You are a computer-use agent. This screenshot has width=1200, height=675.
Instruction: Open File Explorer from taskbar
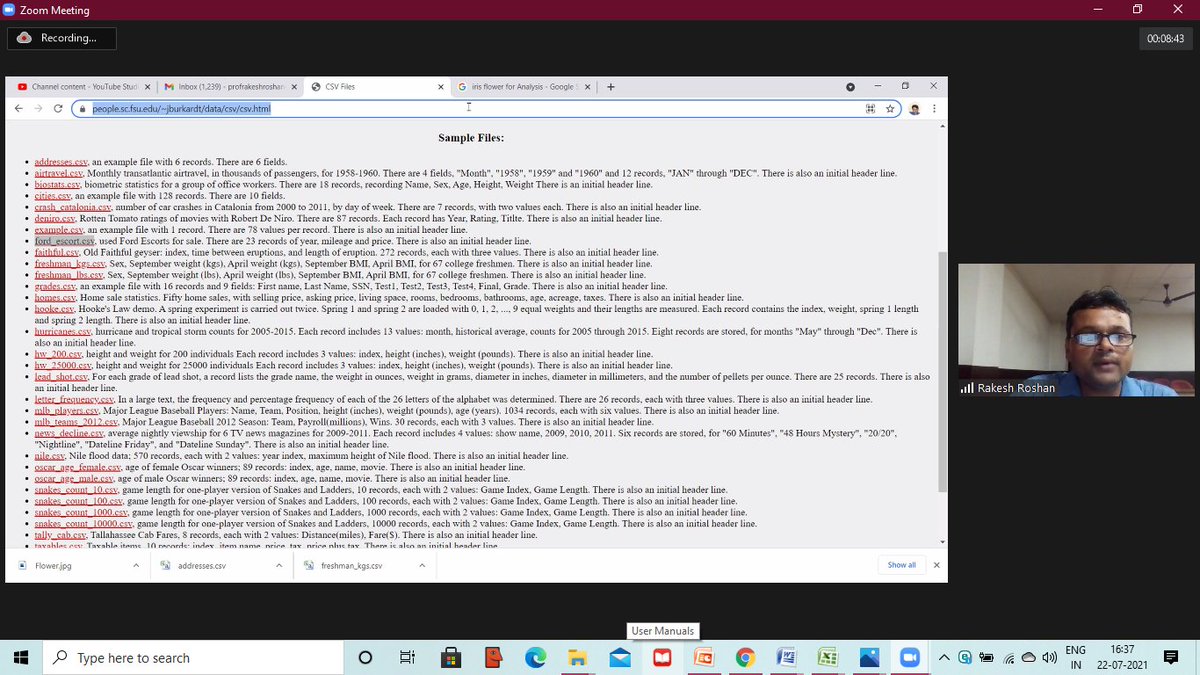click(577, 657)
